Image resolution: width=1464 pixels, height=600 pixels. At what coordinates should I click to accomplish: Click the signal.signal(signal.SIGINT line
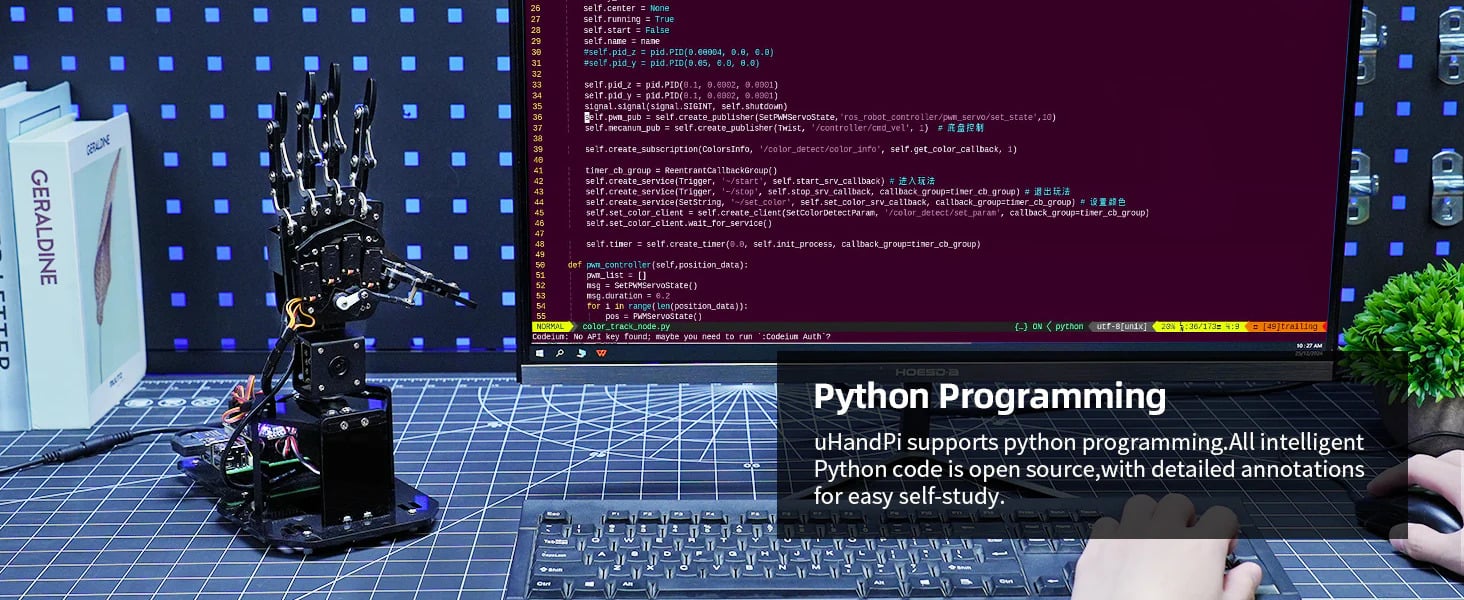tap(685, 106)
